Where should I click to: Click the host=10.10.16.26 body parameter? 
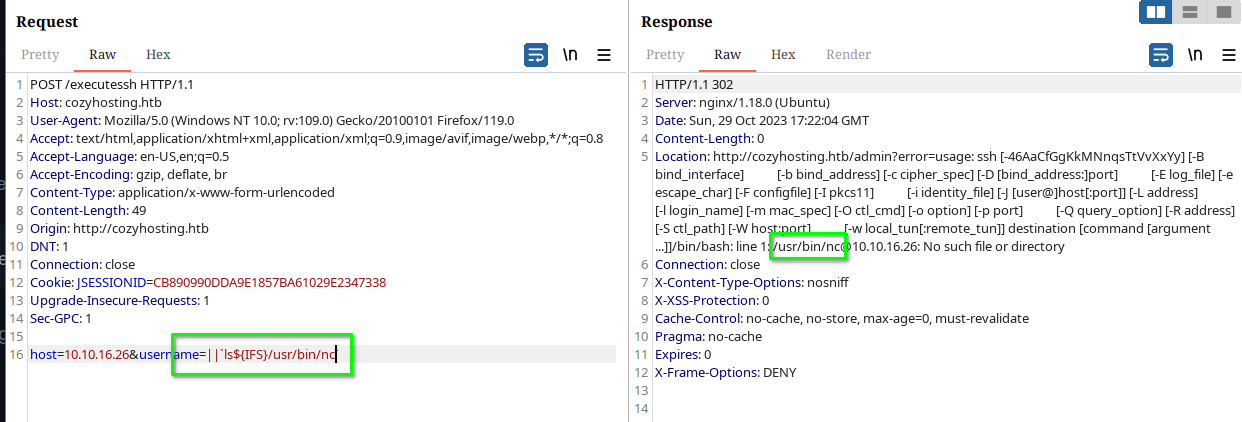pyautogui.click(x=79, y=354)
